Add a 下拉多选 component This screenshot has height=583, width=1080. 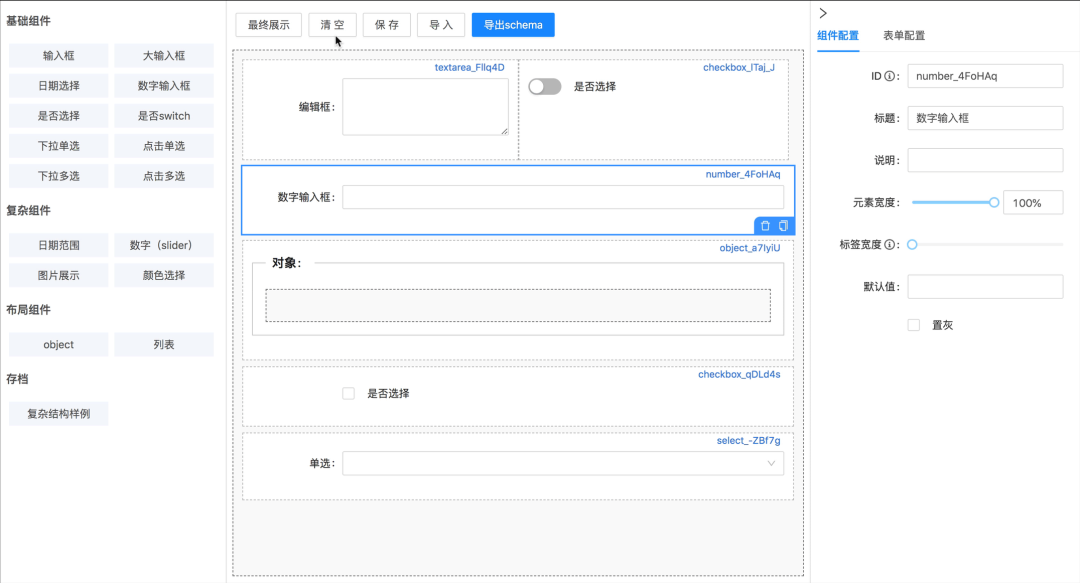(59, 176)
